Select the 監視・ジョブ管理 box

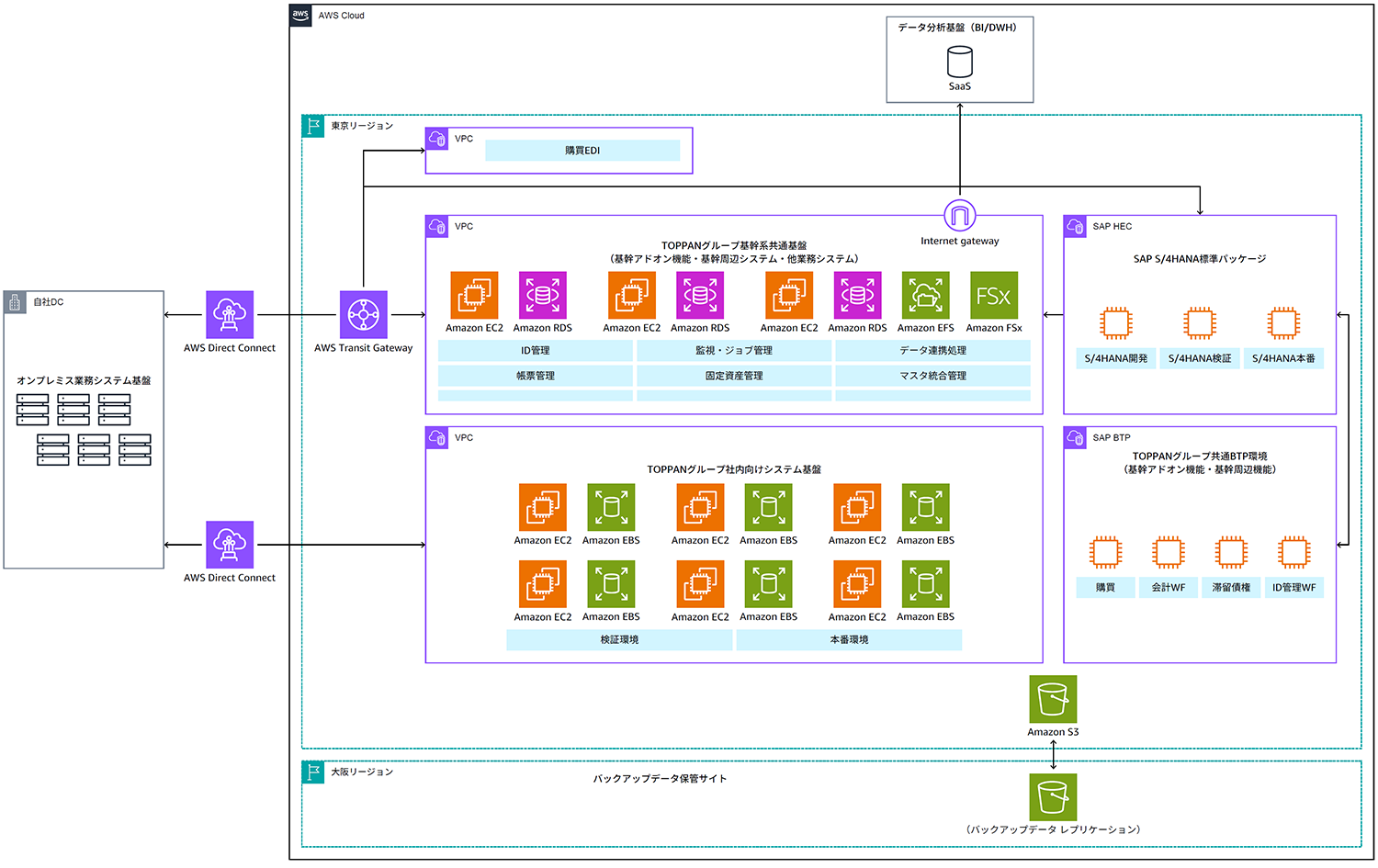[x=734, y=351]
